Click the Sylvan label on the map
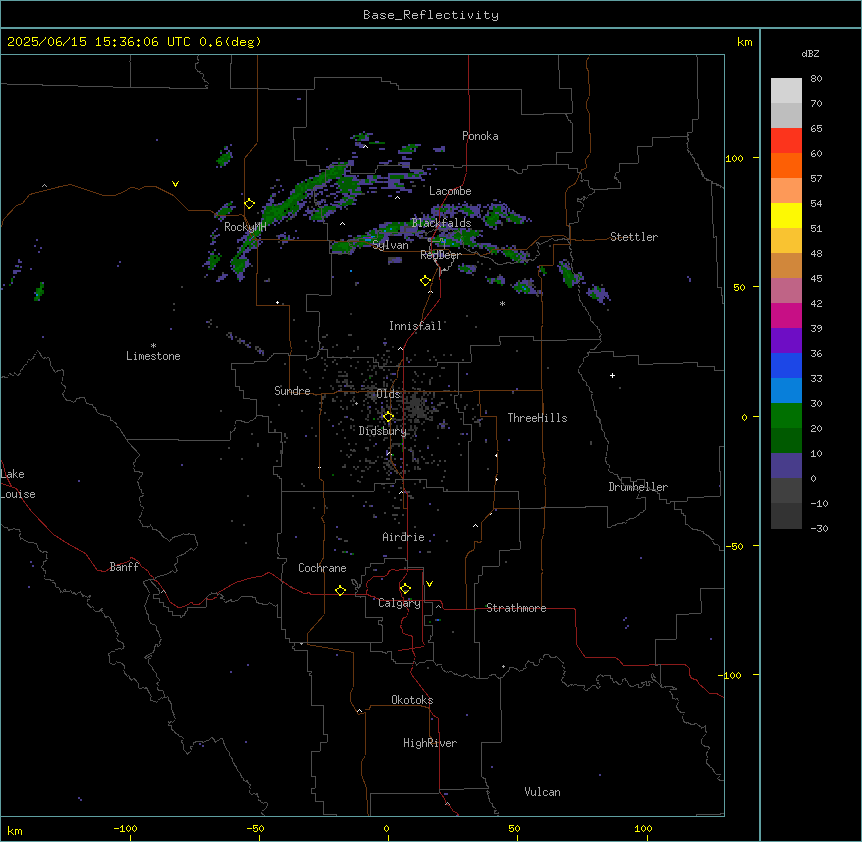This screenshot has width=862, height=842. click(x=390, y=245)
